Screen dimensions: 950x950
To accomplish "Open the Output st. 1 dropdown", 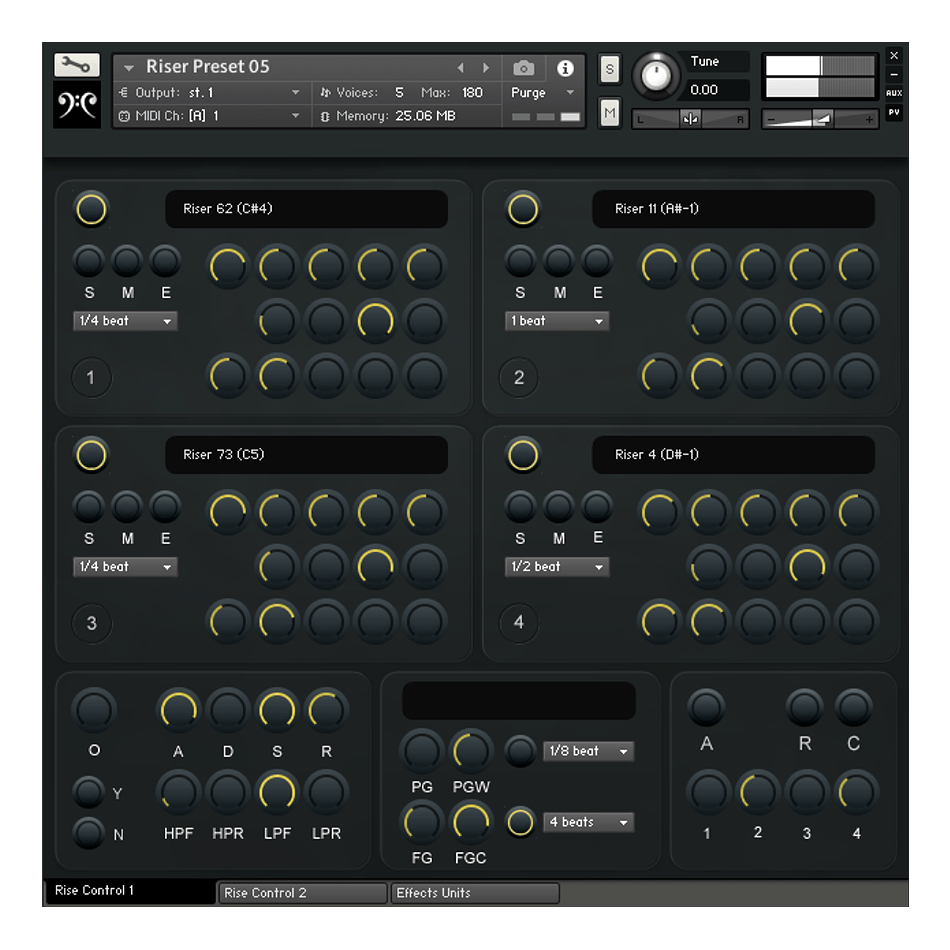I will [x=210, y=93].
